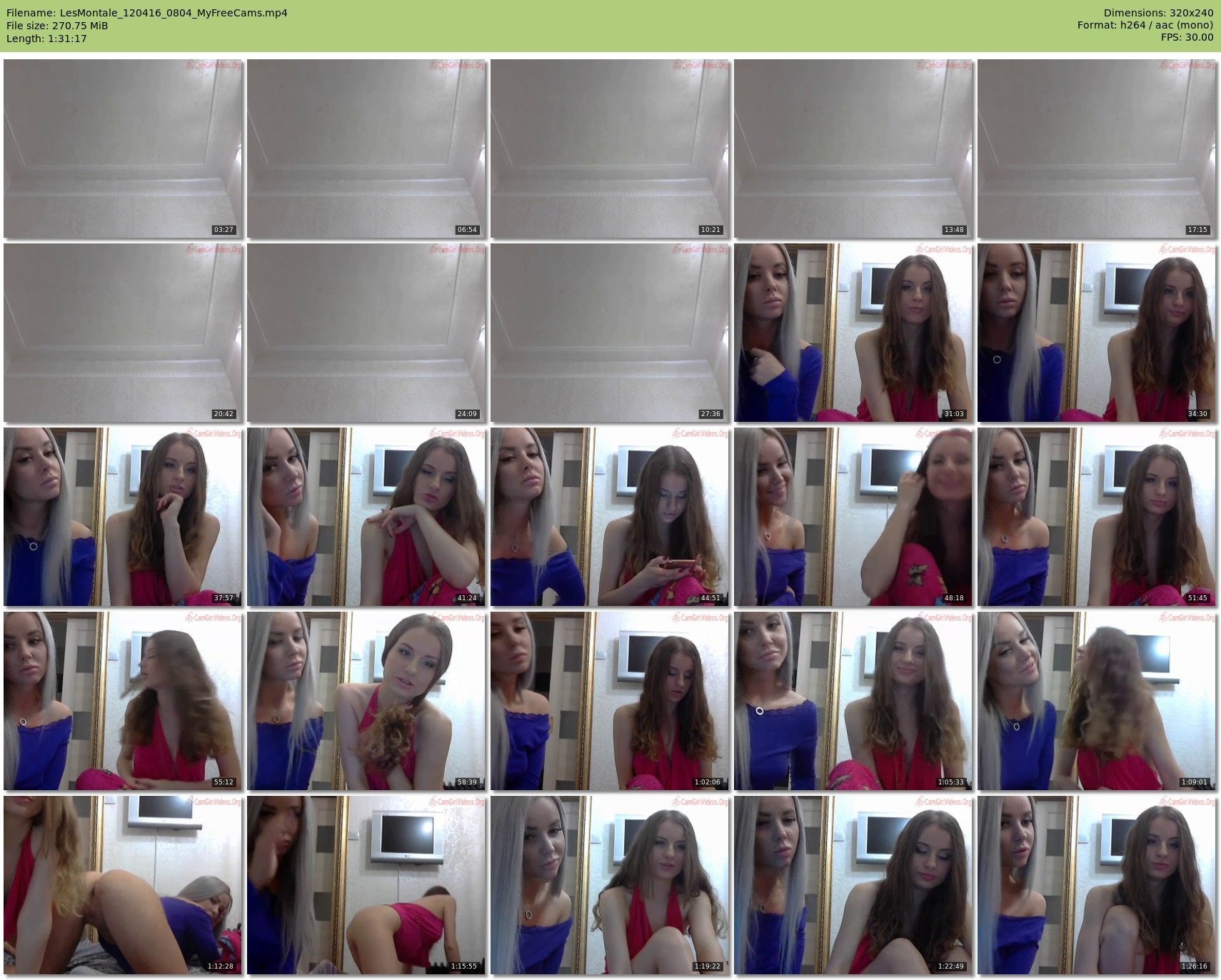The width and height of the screenshot is (1221, 980).
Task: Click the frame marked 1:02:06
Action: click(610, 701)
